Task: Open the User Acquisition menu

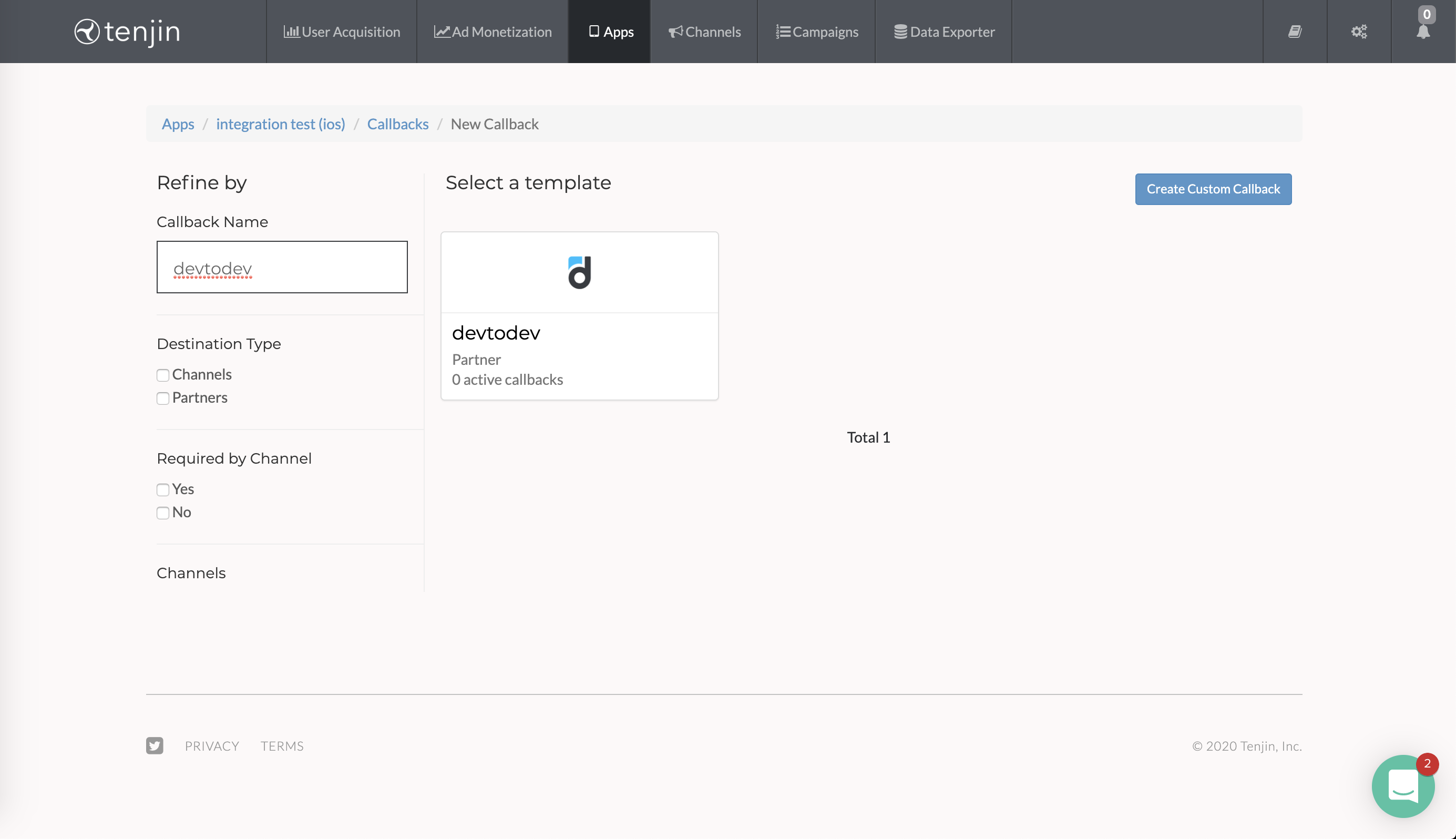Action: tap(342, 32)
